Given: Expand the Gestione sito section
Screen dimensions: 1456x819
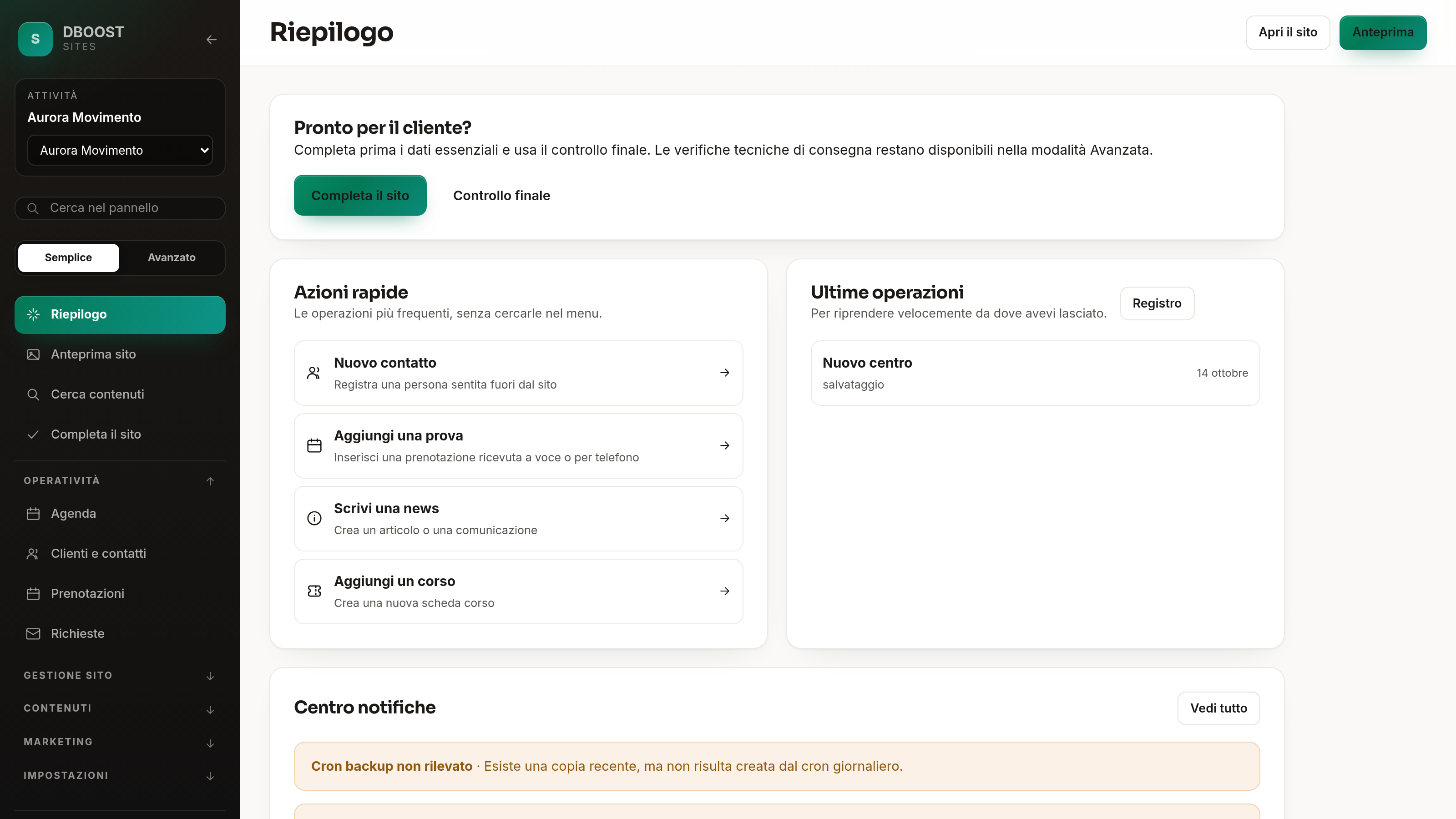Looking at the screenshot, I should (x=120, y=676).
